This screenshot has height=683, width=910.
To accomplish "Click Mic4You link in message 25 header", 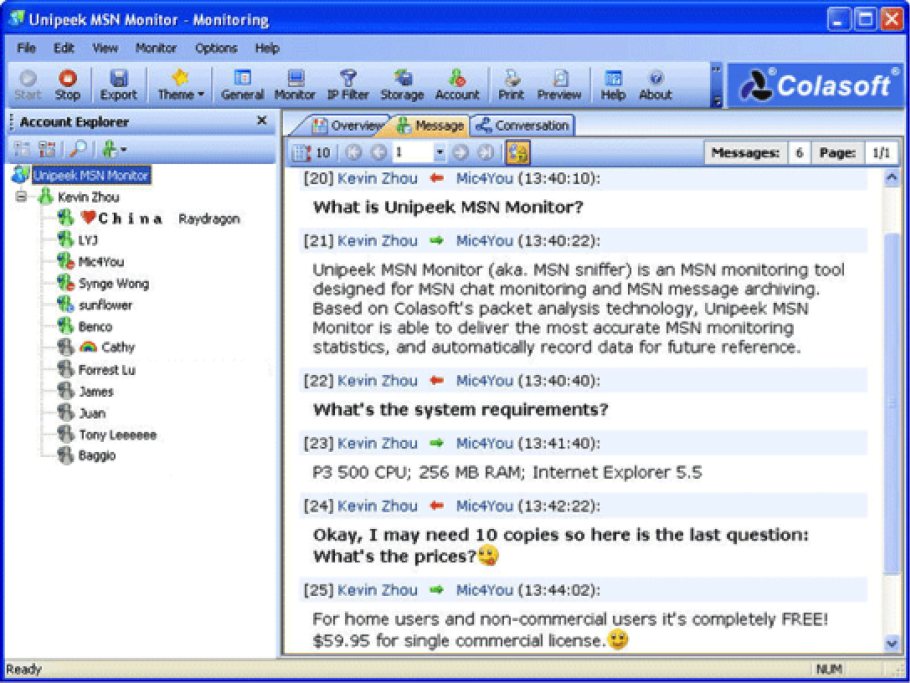I will pyautogui.click(x=485, y=590).
